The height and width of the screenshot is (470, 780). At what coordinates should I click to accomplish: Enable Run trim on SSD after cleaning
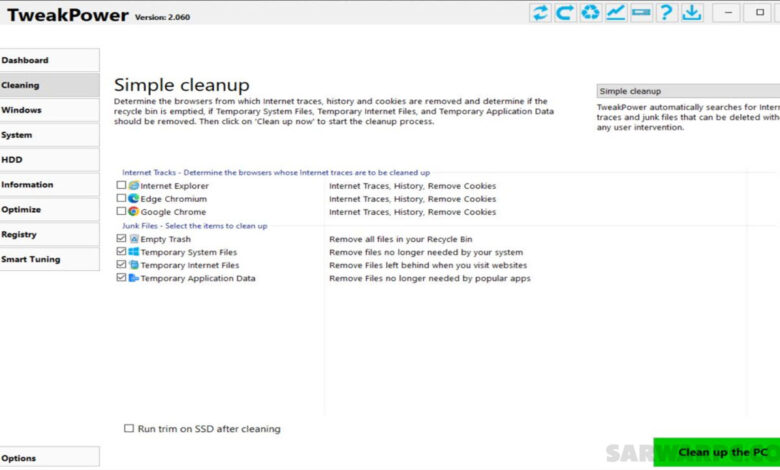(129, 428)
